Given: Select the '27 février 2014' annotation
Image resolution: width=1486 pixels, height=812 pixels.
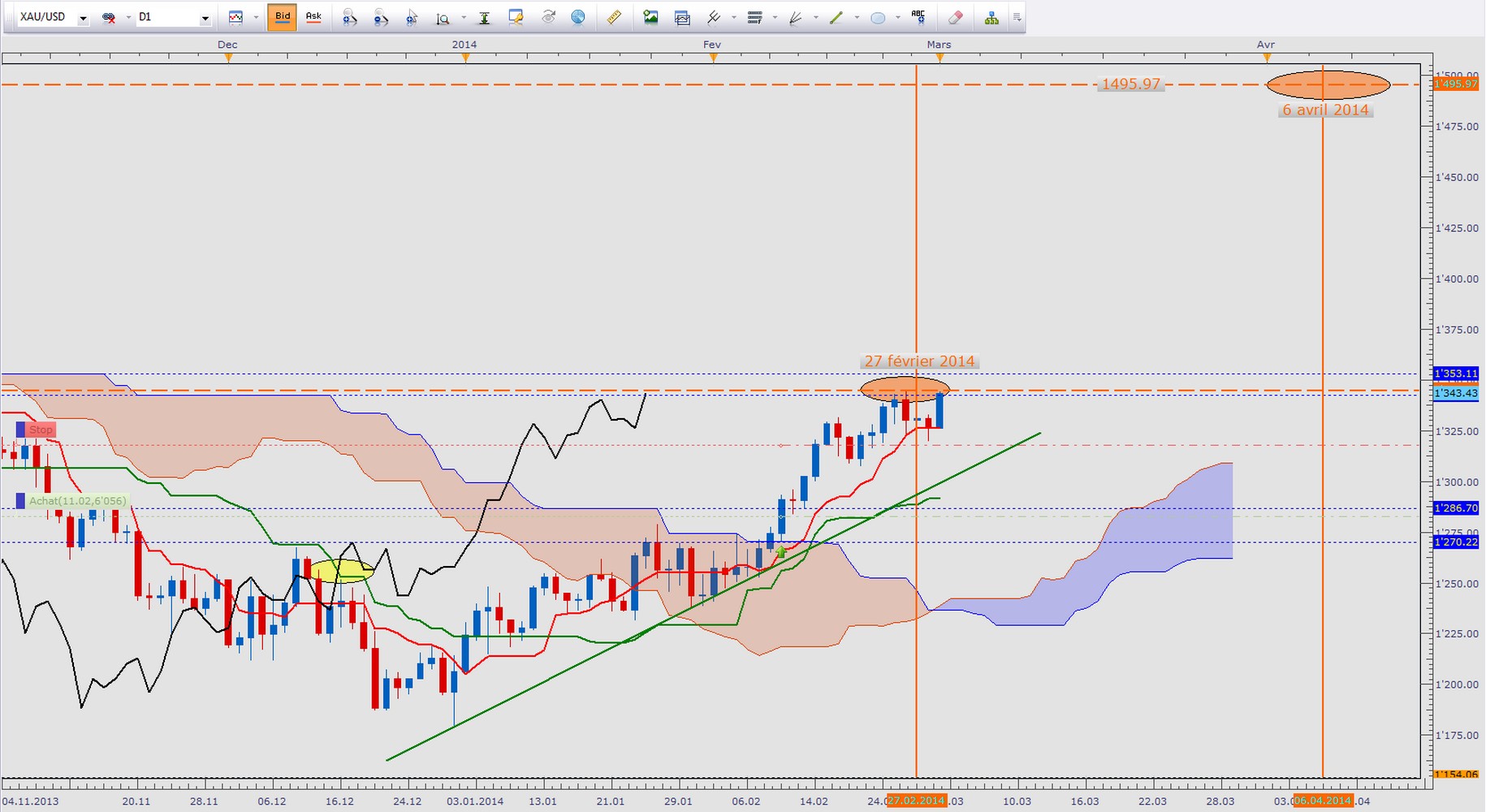Looking at the screenshot, I should point(919,361).
